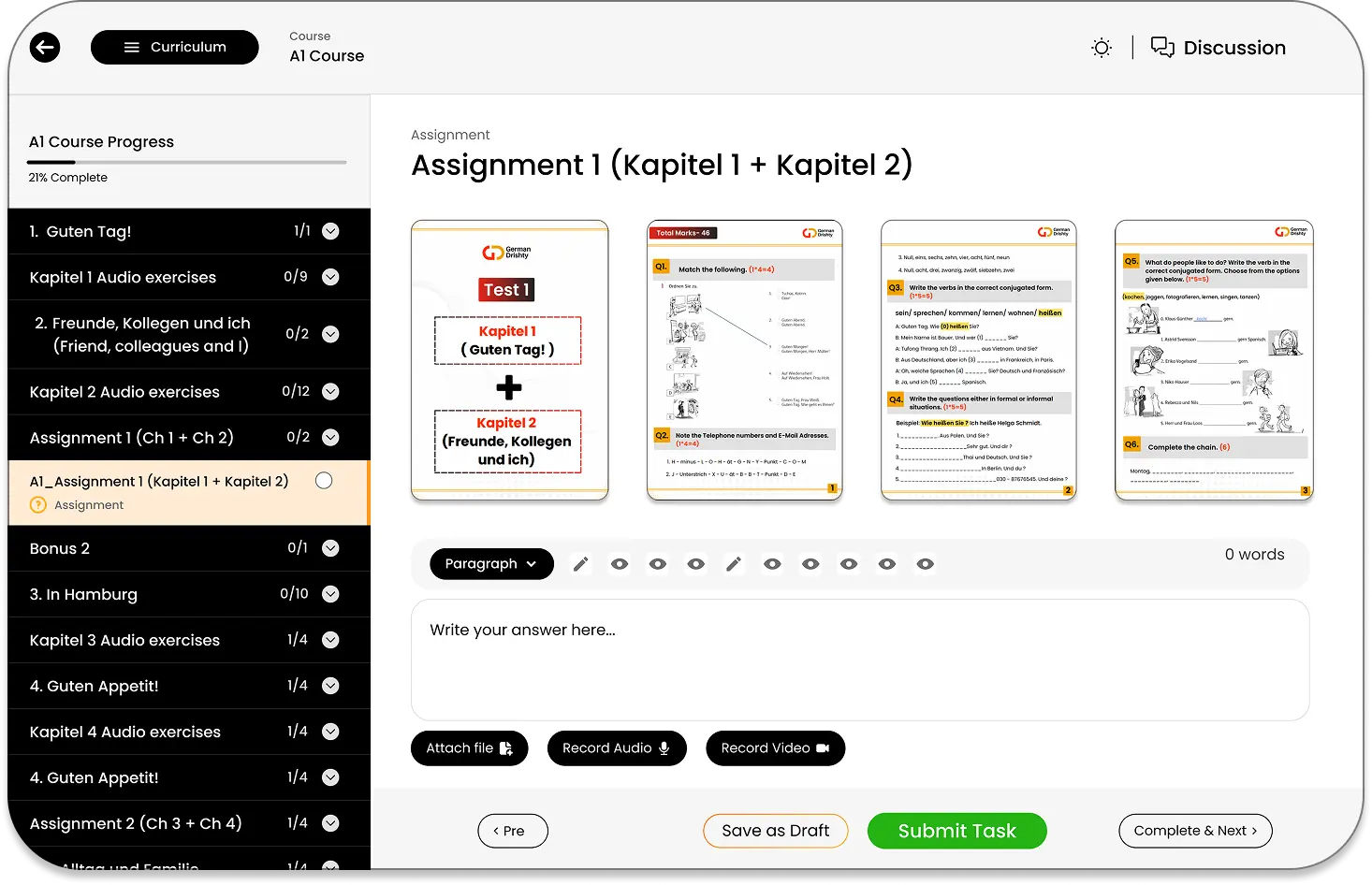Expand '2. Freunde, Kollegen und ich' chevron
The height and width of the screenshot is (885, 1372).
[330, 334]
